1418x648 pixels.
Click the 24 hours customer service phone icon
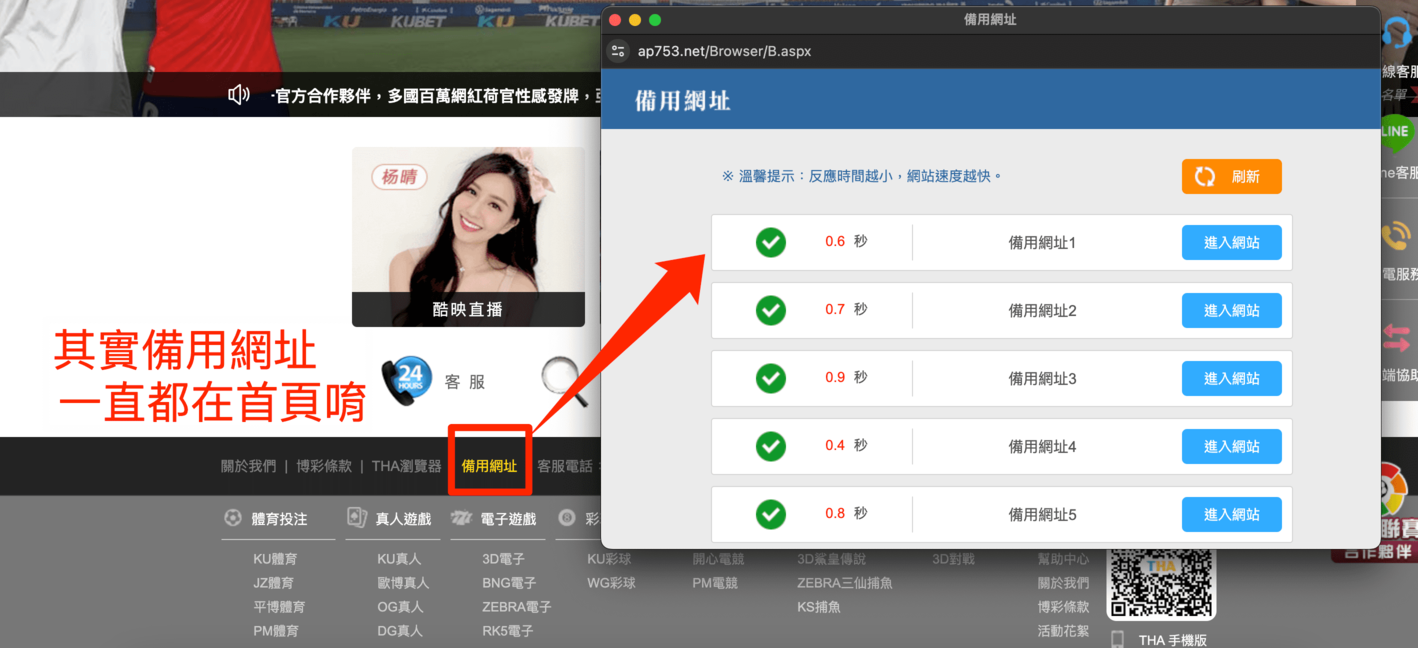[407, 381]
